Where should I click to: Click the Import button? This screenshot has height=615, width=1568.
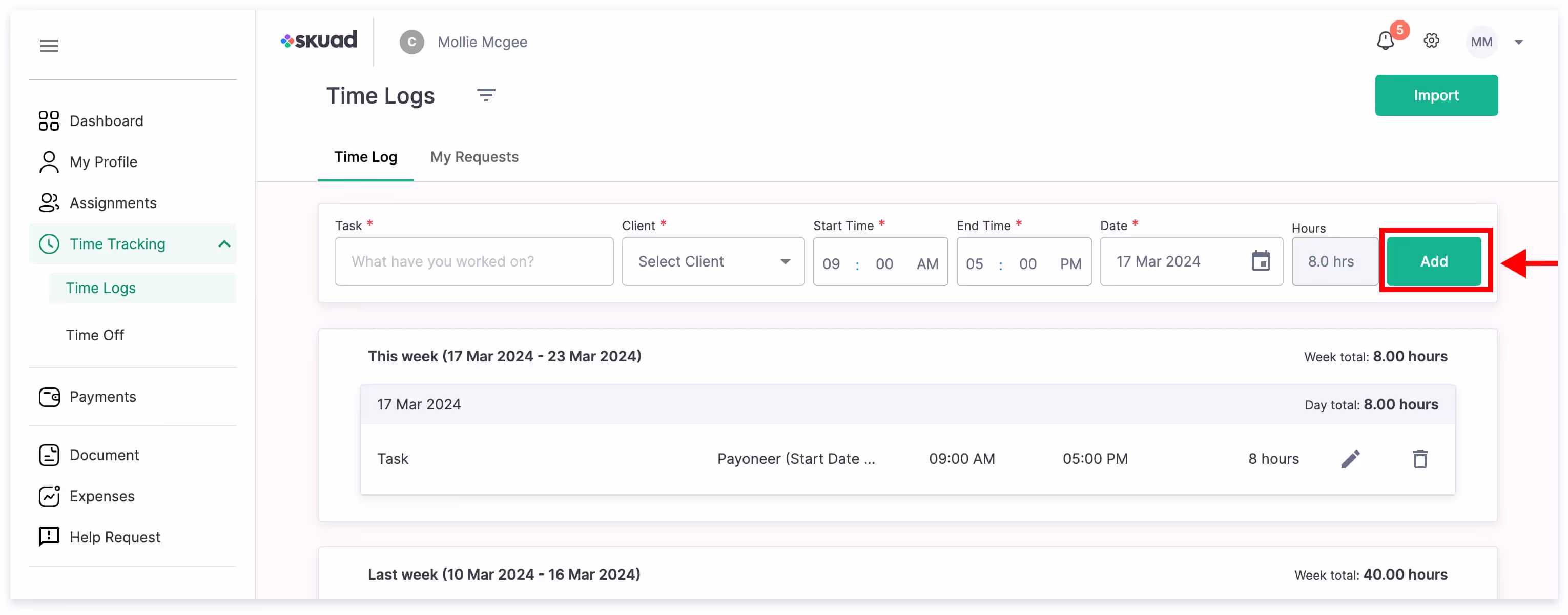click(1435, 96)
